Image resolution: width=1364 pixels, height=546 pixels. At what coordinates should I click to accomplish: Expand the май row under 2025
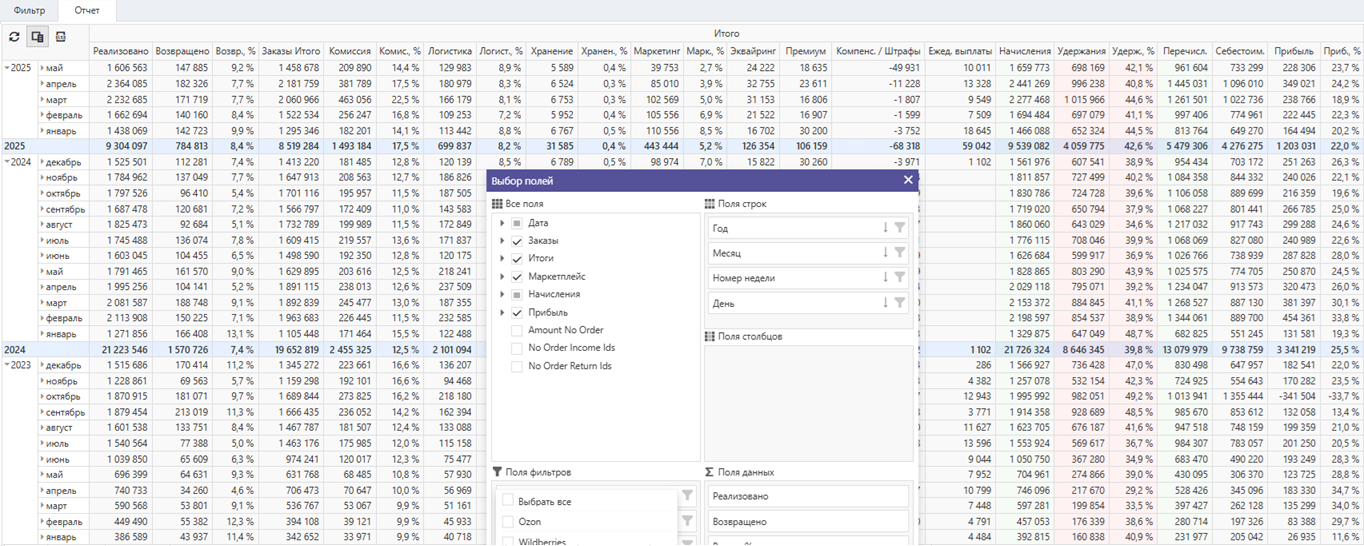click(x=42, y=67)
